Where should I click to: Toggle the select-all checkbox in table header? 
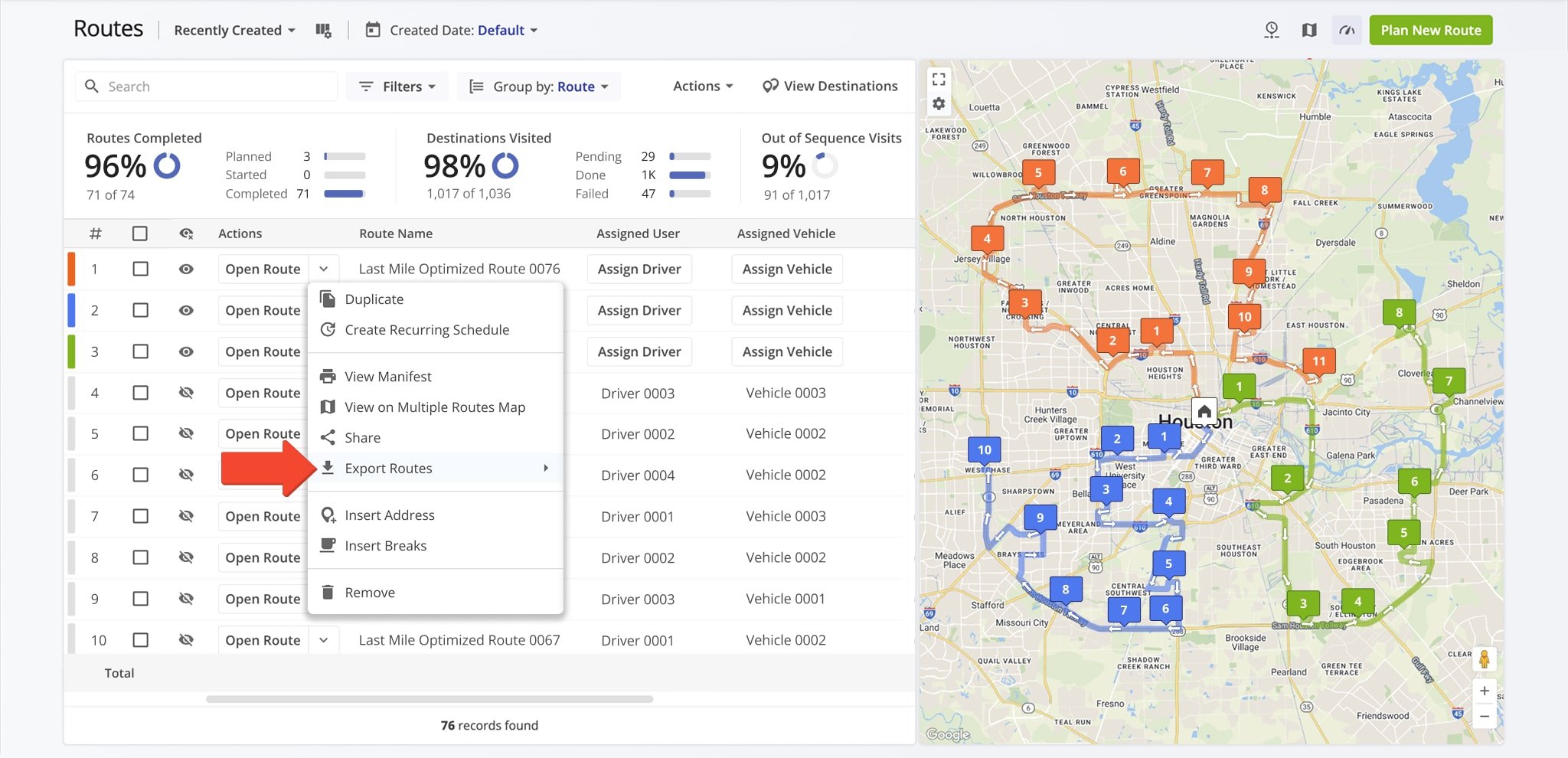[x=140, y=234]
